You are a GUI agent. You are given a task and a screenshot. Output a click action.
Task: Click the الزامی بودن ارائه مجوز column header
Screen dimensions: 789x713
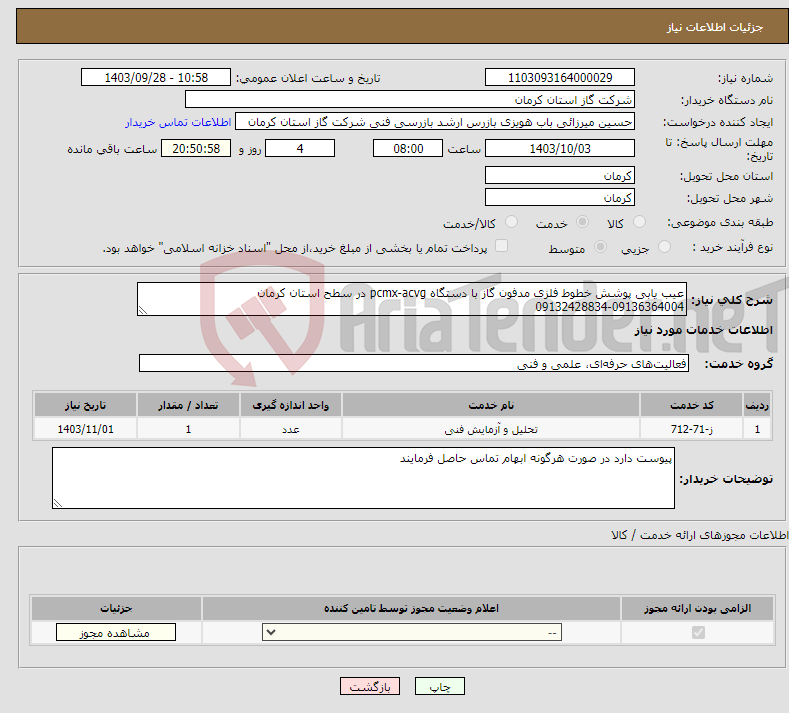pos(697,608)
